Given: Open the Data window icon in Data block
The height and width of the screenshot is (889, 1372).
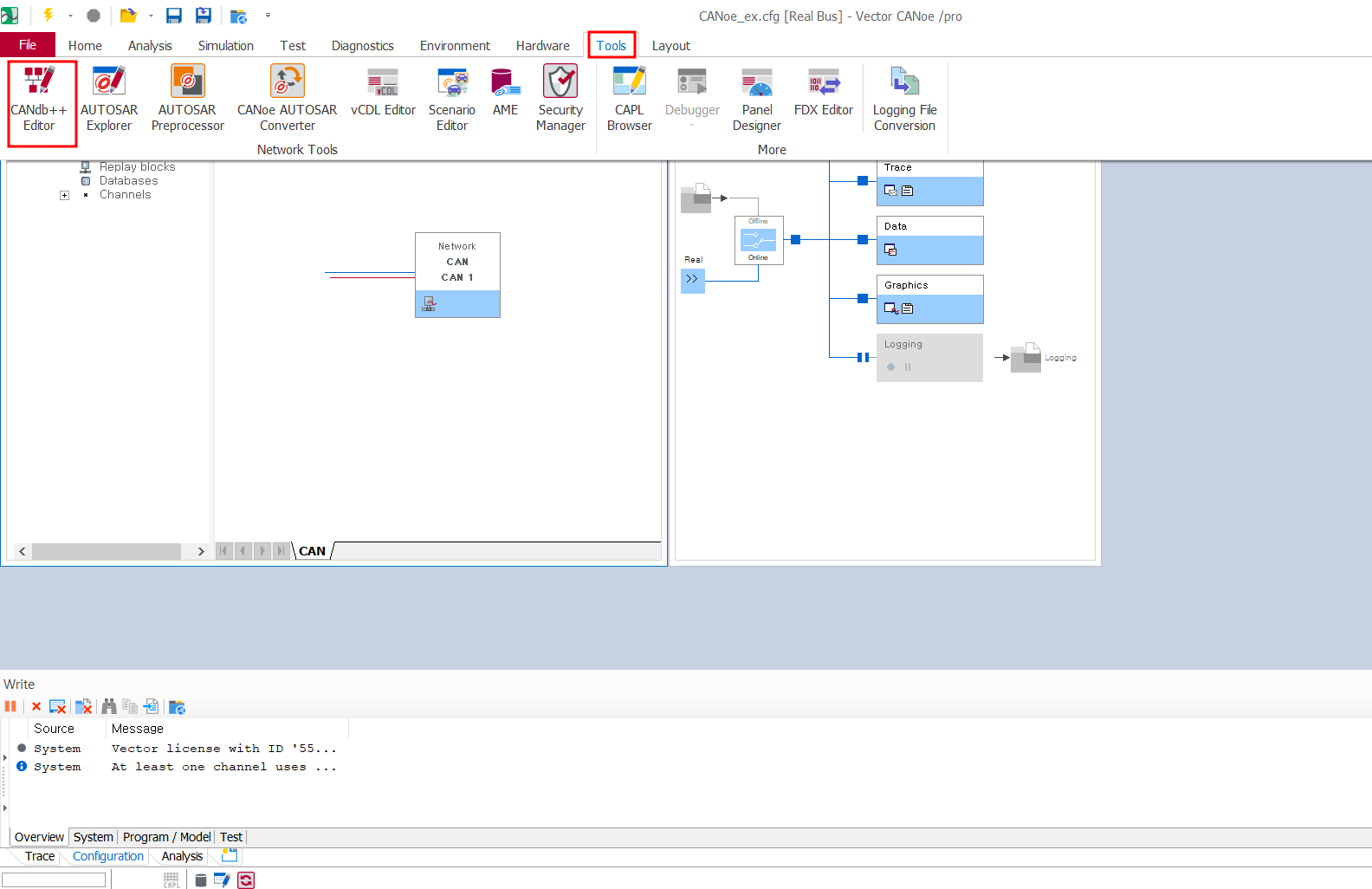Looking at the screenshot, I should pos(890,250).
